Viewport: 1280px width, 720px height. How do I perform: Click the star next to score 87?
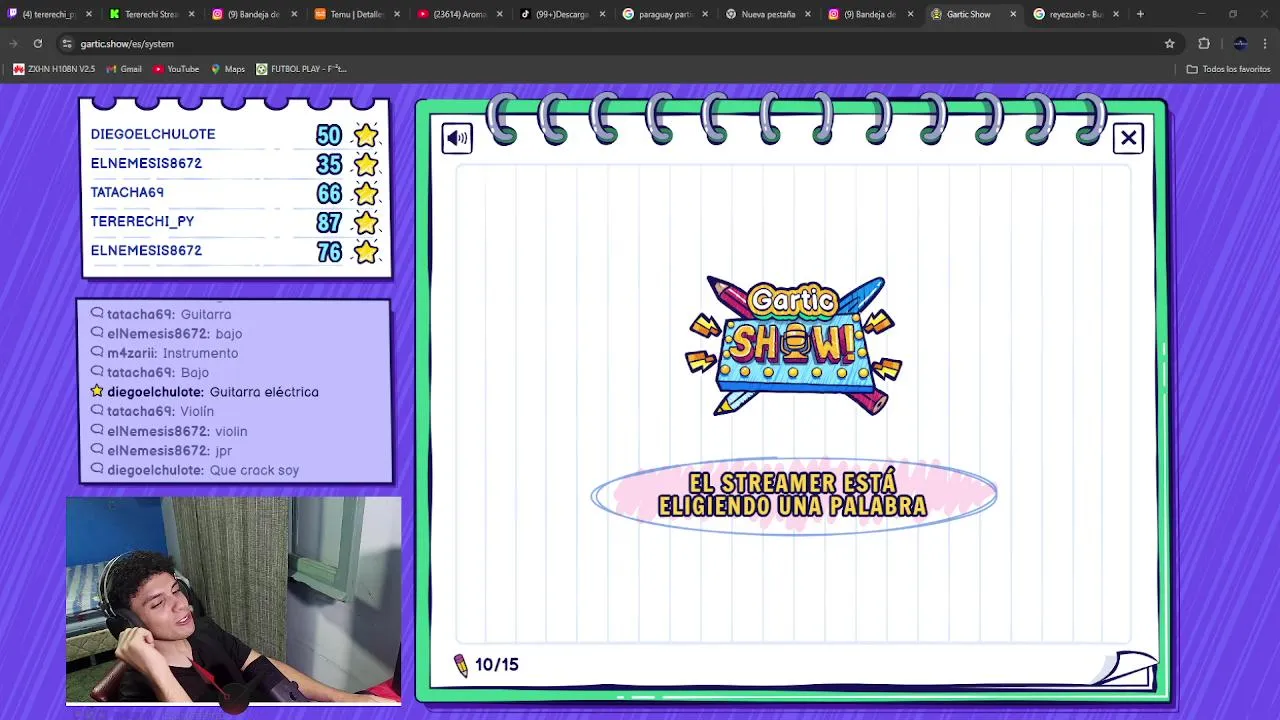point(366,222)
